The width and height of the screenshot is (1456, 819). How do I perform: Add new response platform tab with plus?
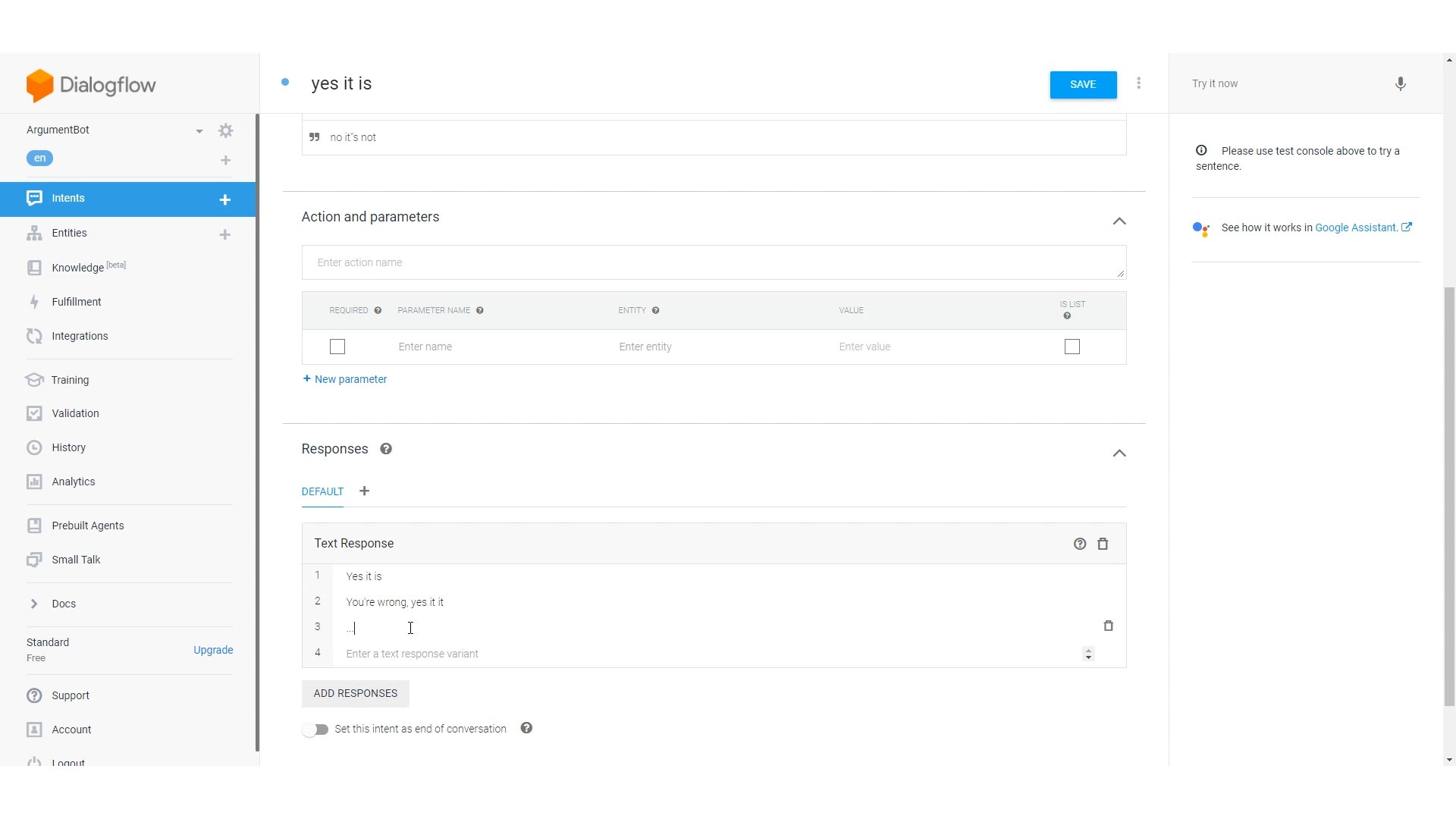(365, 491)
